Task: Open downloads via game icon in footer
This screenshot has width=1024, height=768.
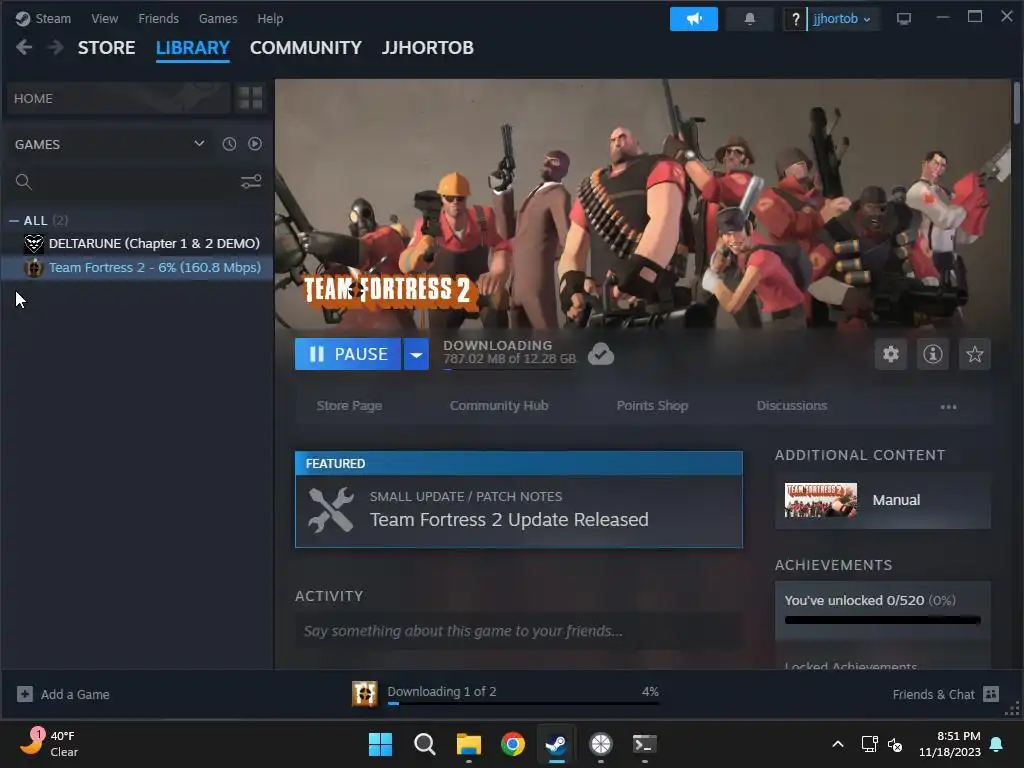Action: coord(364,694)
